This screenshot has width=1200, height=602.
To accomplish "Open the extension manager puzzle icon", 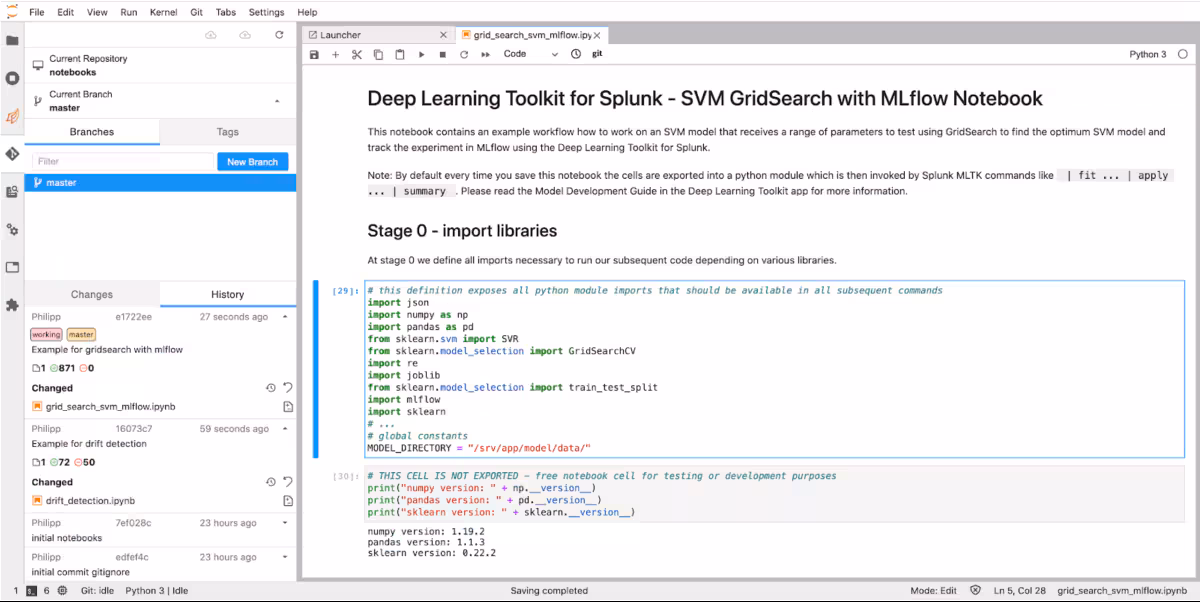I will click(x=12, y=306).
